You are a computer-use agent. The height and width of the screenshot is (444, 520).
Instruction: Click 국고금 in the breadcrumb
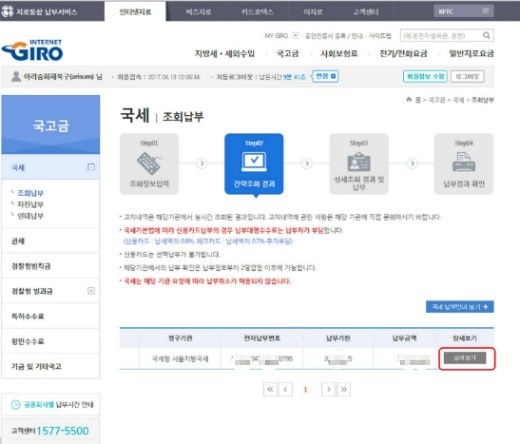[437, 100]
